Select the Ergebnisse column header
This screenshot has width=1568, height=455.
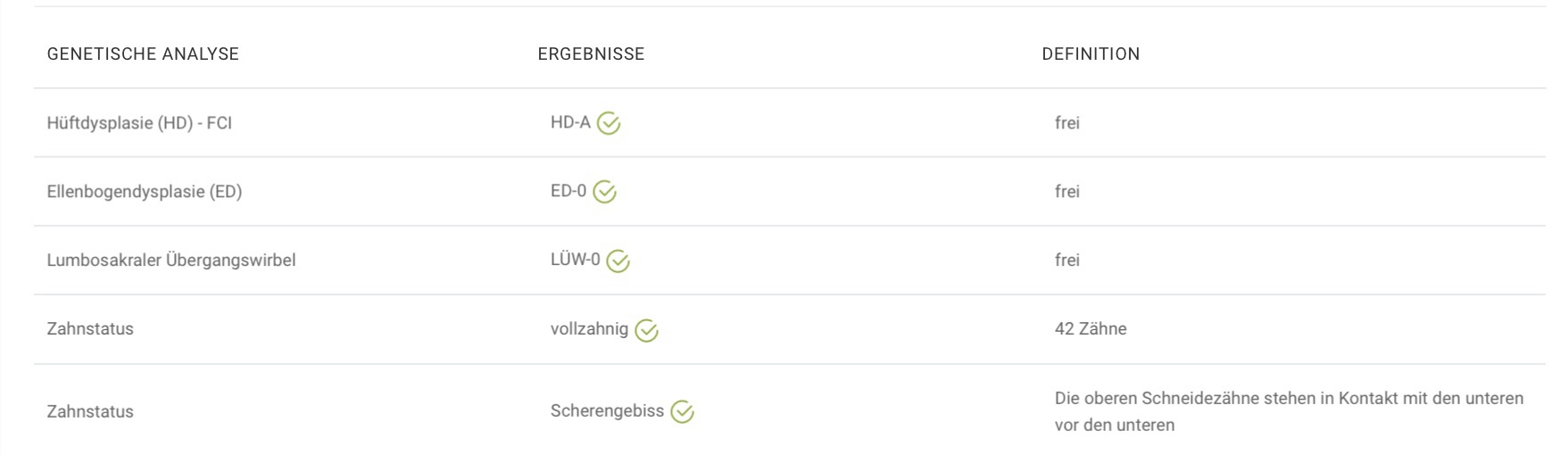pyautogui.click(x=591, y=54)
